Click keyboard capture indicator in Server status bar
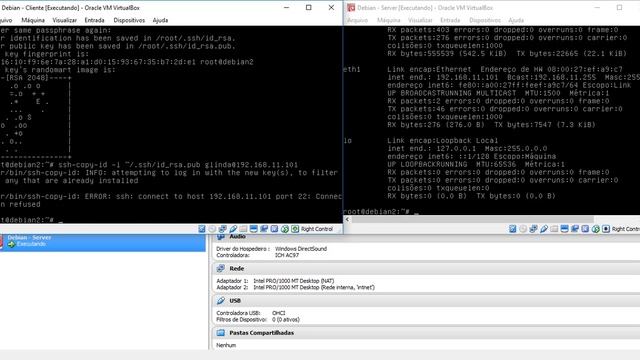 point(606,229)
